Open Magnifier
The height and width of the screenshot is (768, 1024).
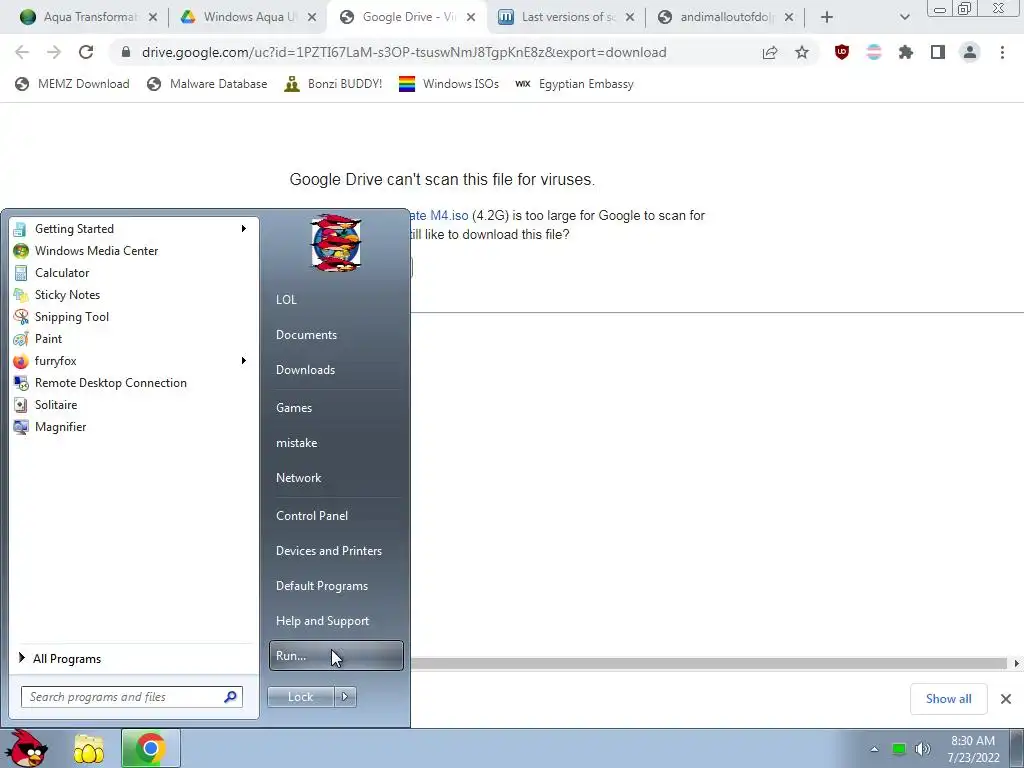tap(60, 427)
